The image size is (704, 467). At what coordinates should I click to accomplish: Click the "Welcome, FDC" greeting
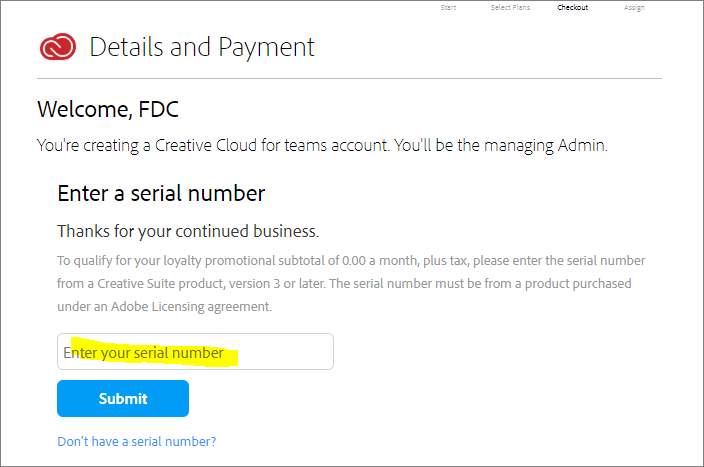[108, 109]
